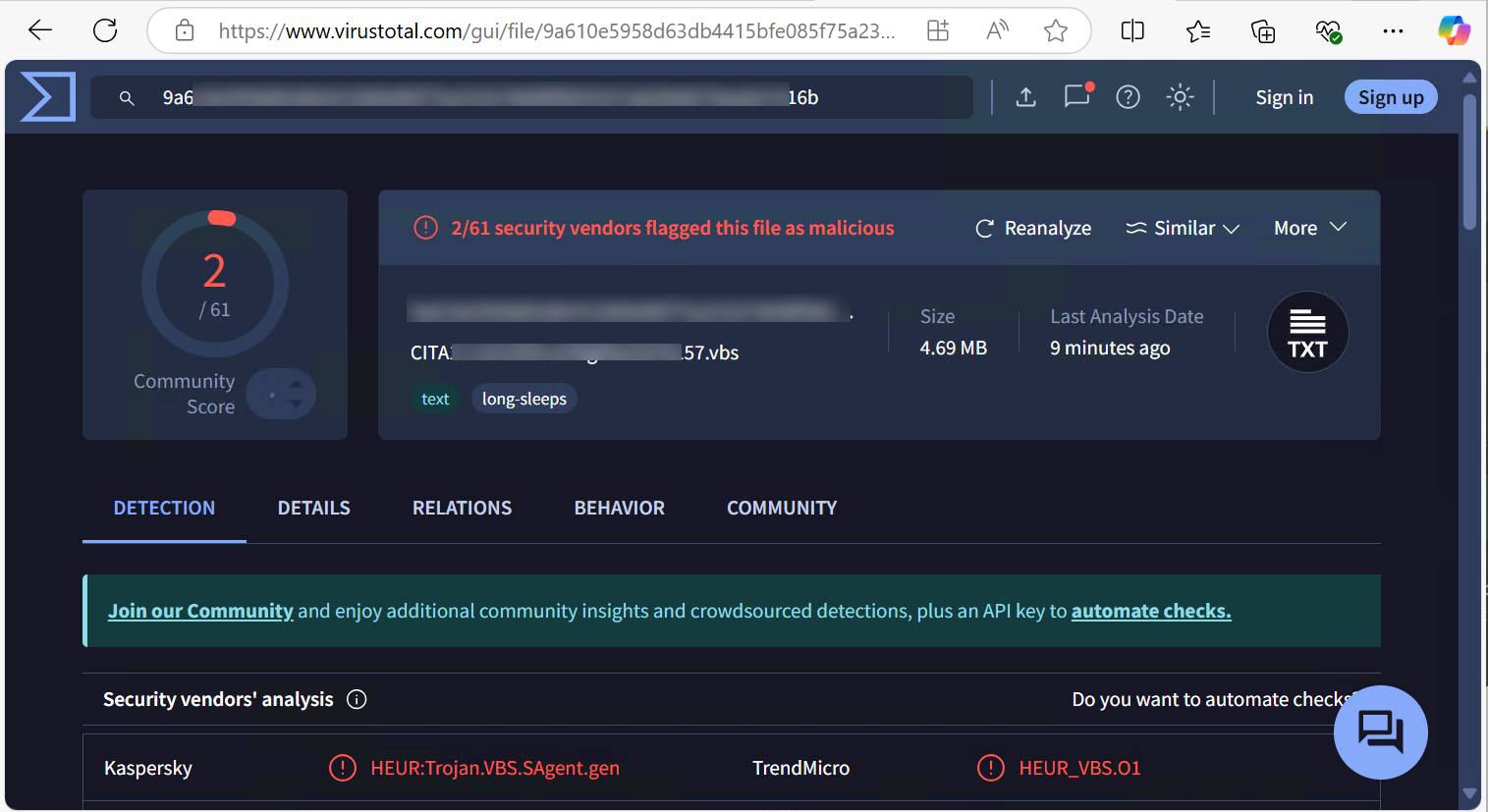
Task: Click the hash search input field
Action: pos(530,97)
